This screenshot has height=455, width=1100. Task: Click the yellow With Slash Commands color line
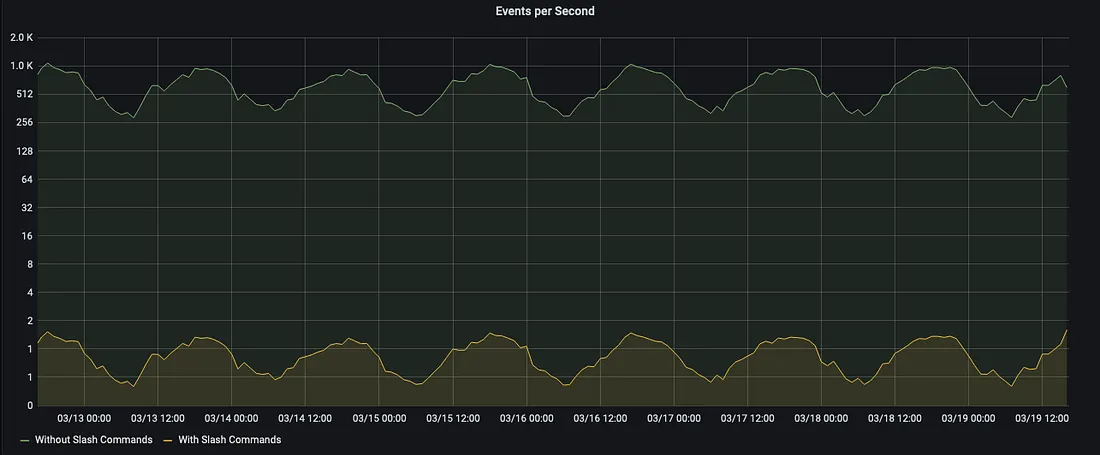click(x=171, y=439)
